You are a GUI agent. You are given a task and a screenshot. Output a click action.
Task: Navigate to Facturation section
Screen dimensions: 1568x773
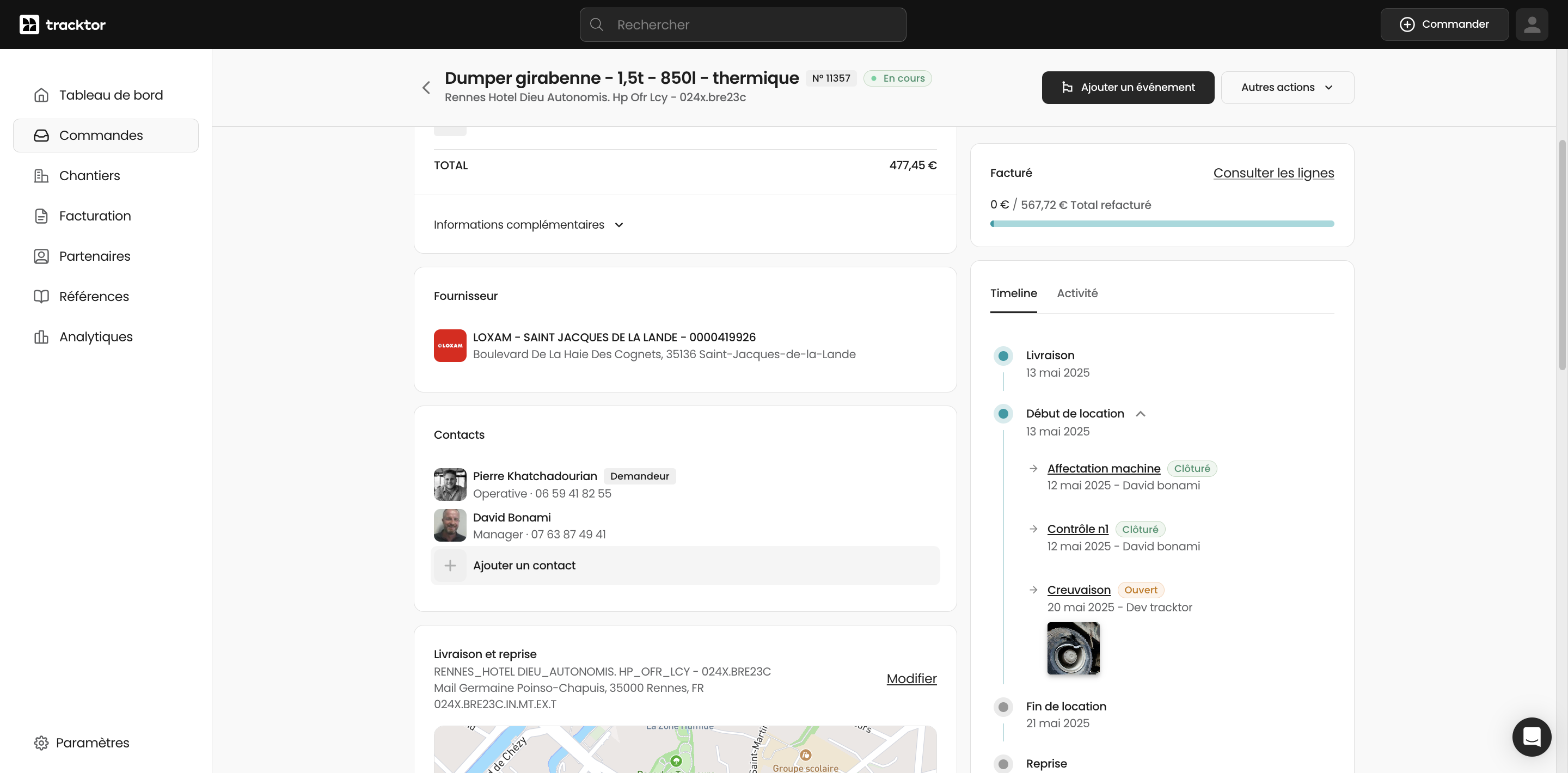106,216
